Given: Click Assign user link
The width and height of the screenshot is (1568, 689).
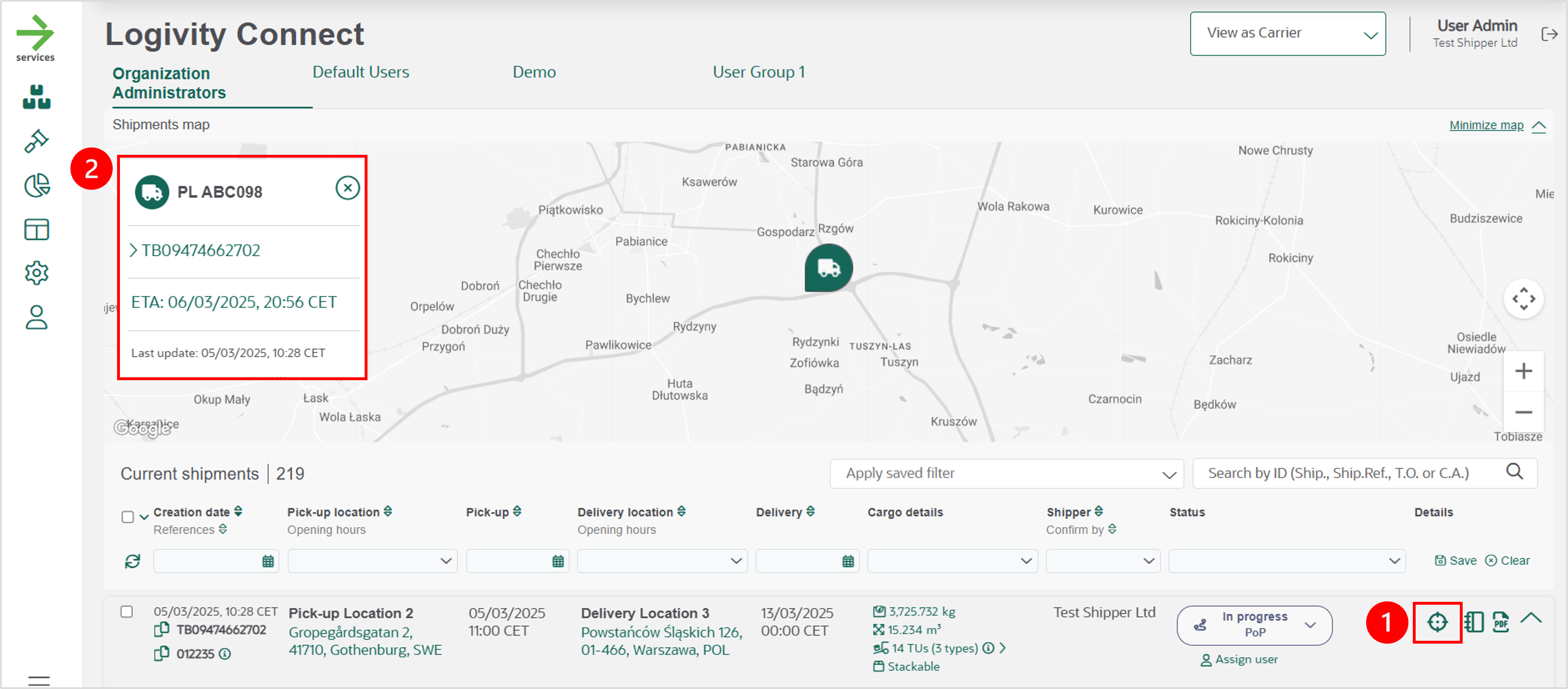Looking at the screenshot, I should (x=1239, y=660).
